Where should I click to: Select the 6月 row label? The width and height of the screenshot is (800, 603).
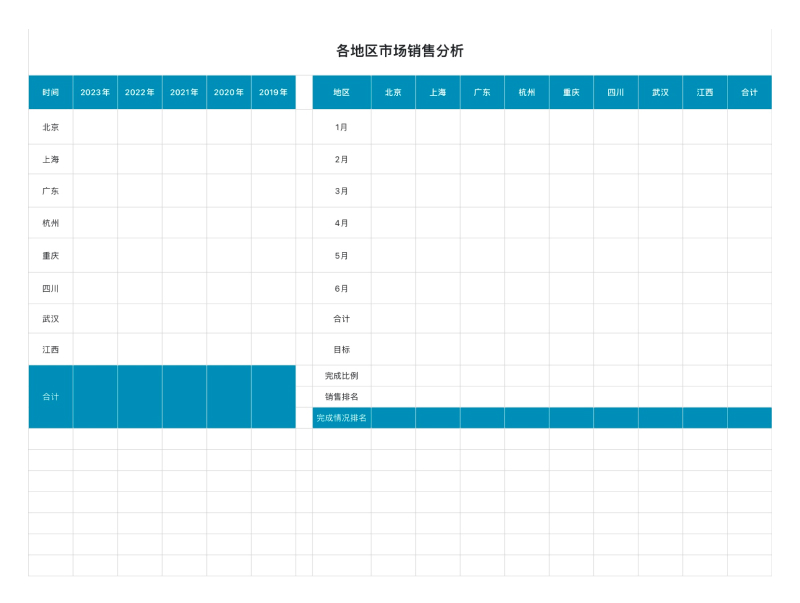[341, 288]
